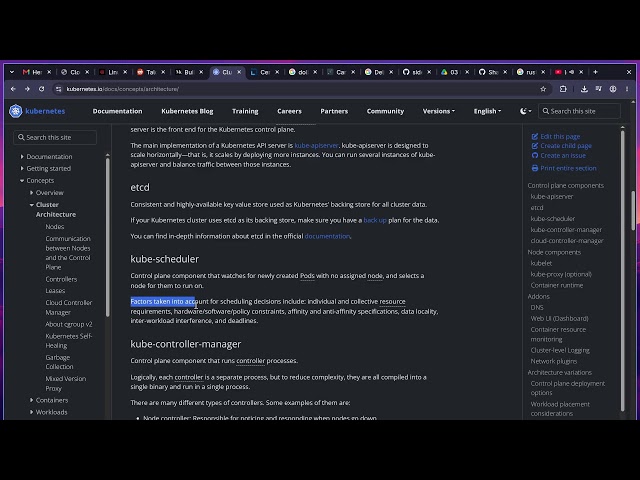Expand the Overview tree item
This screenshot has width=640, height=480.
[31, 193]
